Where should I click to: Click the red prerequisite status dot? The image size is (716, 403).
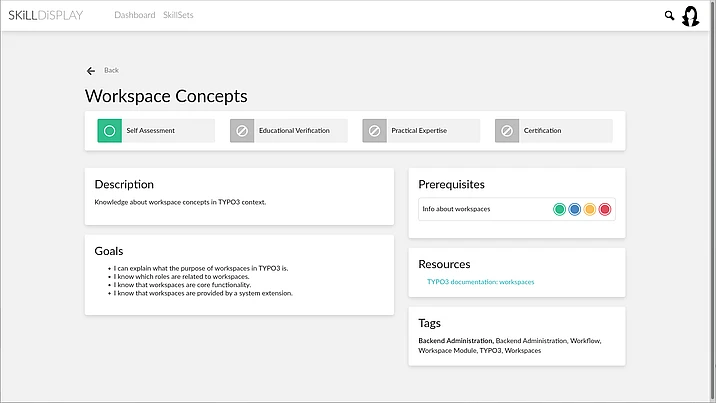605,209
